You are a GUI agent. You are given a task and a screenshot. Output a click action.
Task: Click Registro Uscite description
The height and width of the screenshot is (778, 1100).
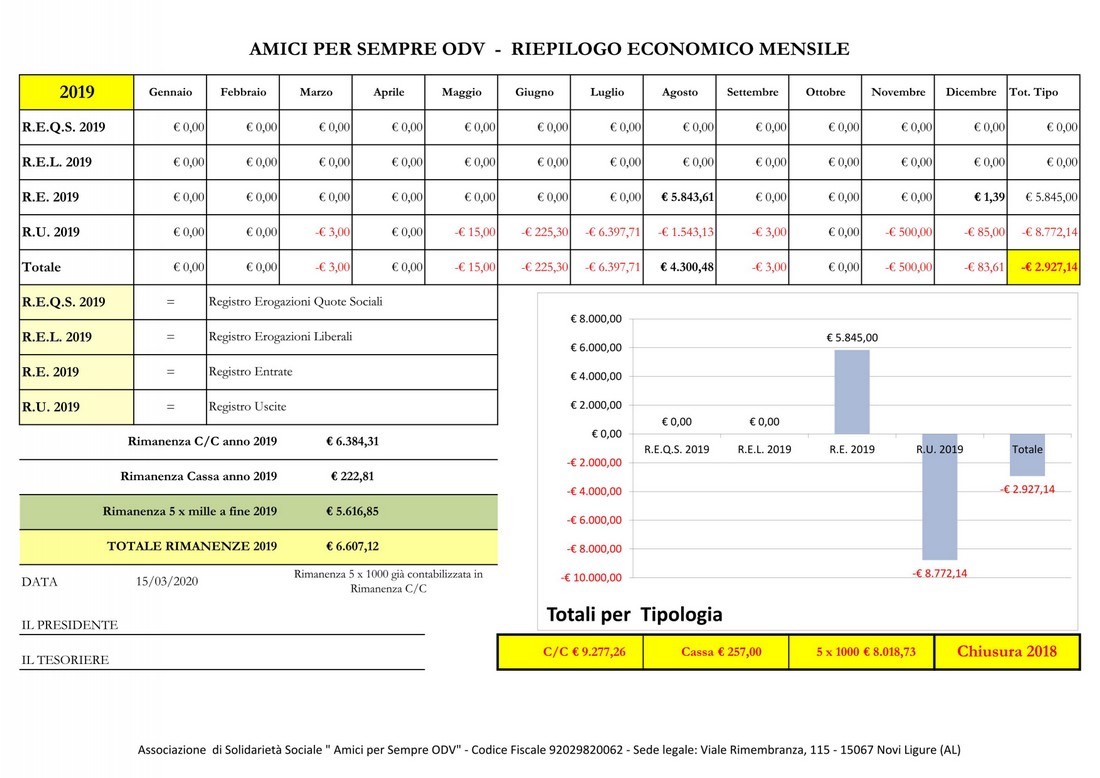point(247,407)
